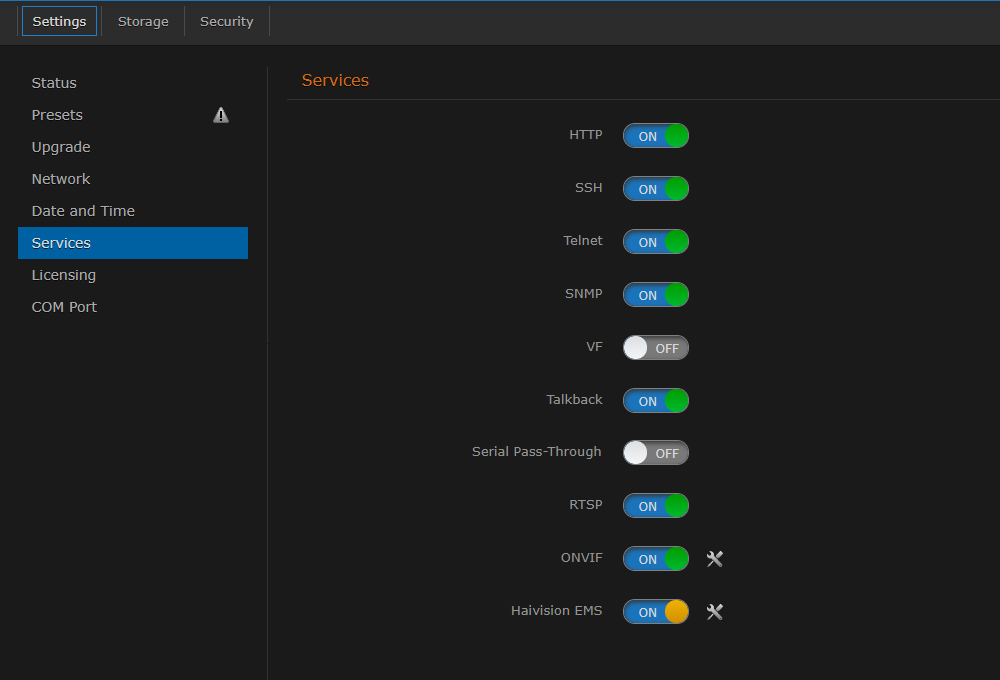Turn off SSH access
This screenshot has width=1000, height=680.
coord(655,188)
